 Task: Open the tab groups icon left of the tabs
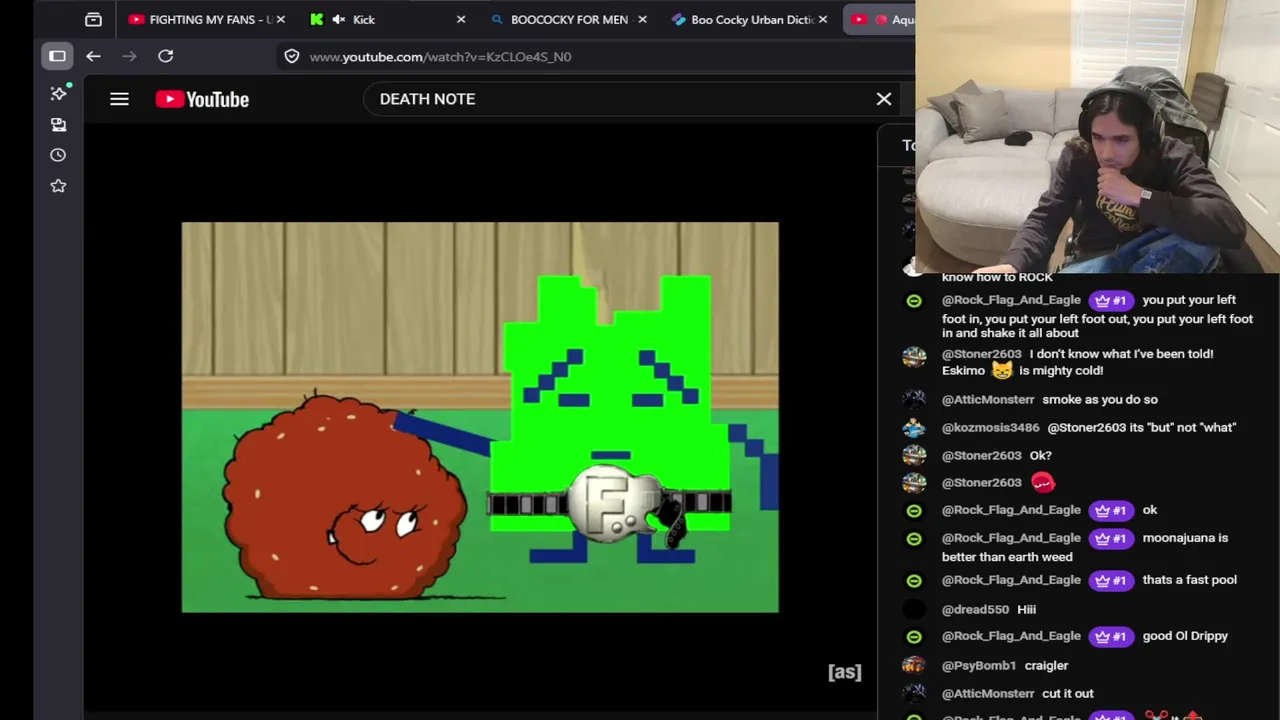tap(93, 19)
